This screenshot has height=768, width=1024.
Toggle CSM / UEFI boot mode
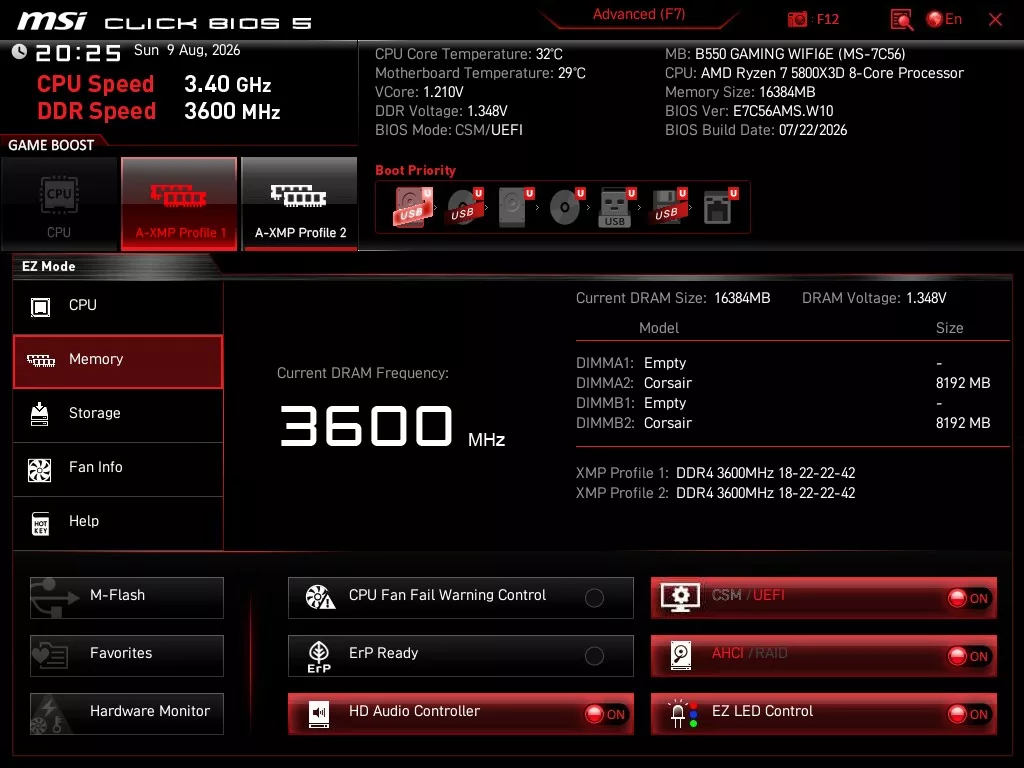pyautogui.click(x=824, y=597)
